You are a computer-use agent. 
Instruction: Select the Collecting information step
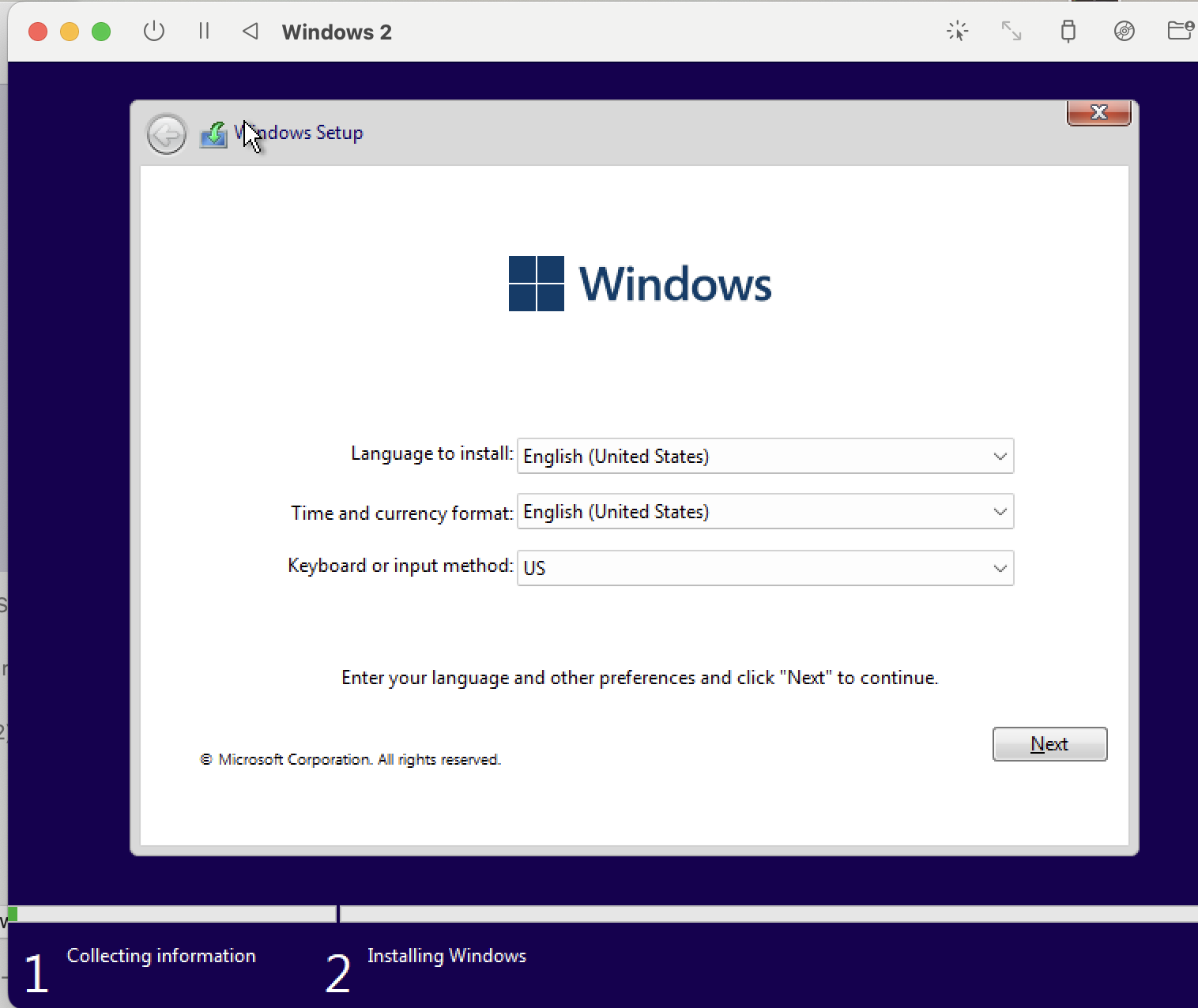coord(161,956)
